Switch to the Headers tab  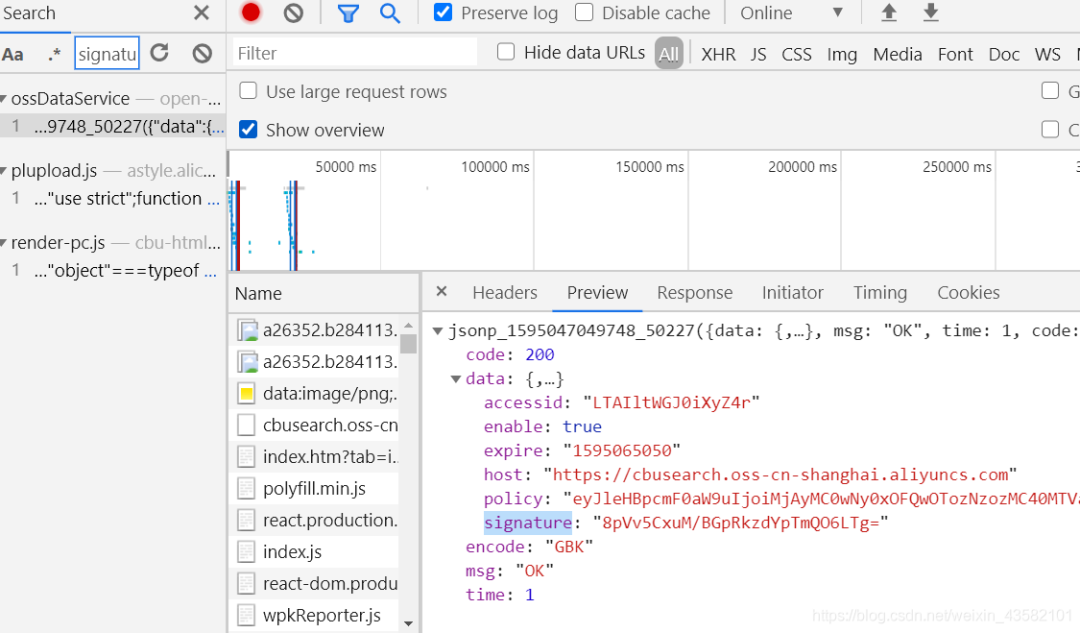pos(505,293)
